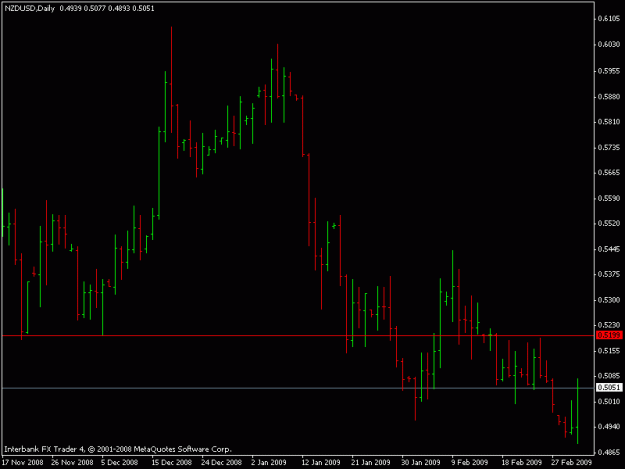Click the 2 Jan 2009 date label
This screenshot has width=625, height=469.
tap(269, 462)
